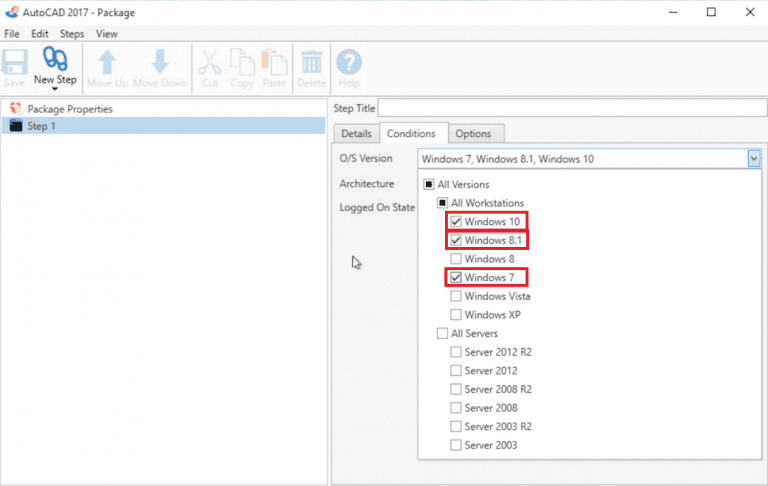
Task: Click the AutoCAD 2017 title bar app icon
Action: click(x=12, y=12)
